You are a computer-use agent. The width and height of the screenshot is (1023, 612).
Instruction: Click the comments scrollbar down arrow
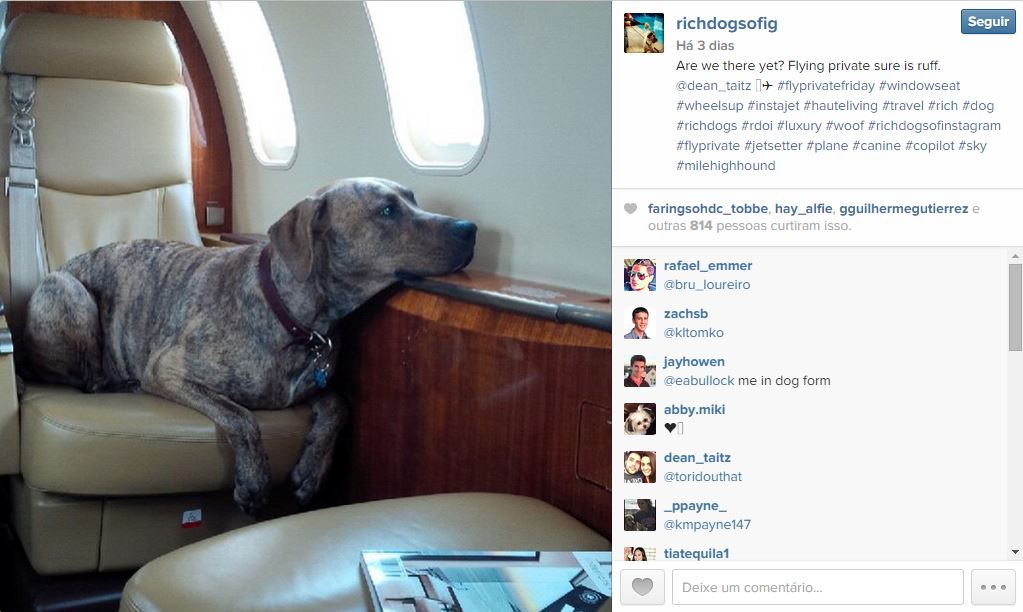(x=1015, y=552)
